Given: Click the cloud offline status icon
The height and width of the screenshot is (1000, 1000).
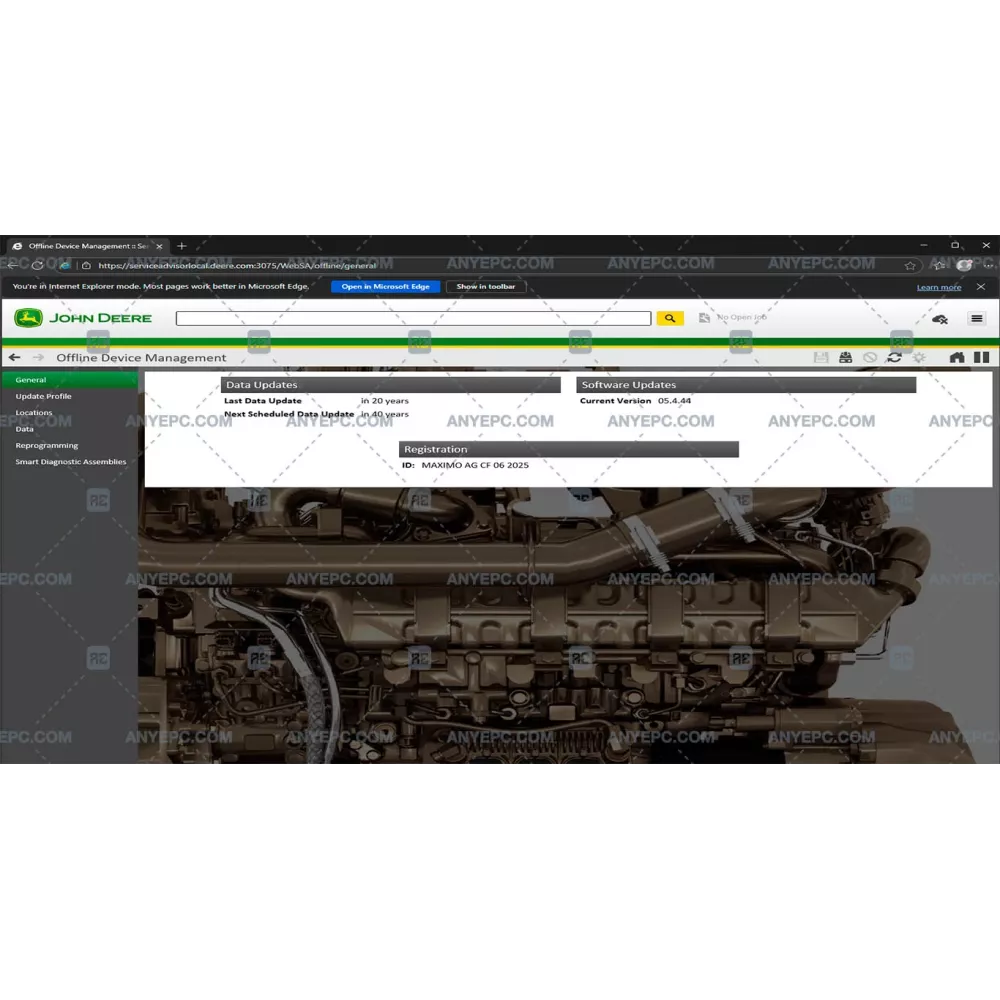Looking at the screenshot, I should tap(939, 319).
